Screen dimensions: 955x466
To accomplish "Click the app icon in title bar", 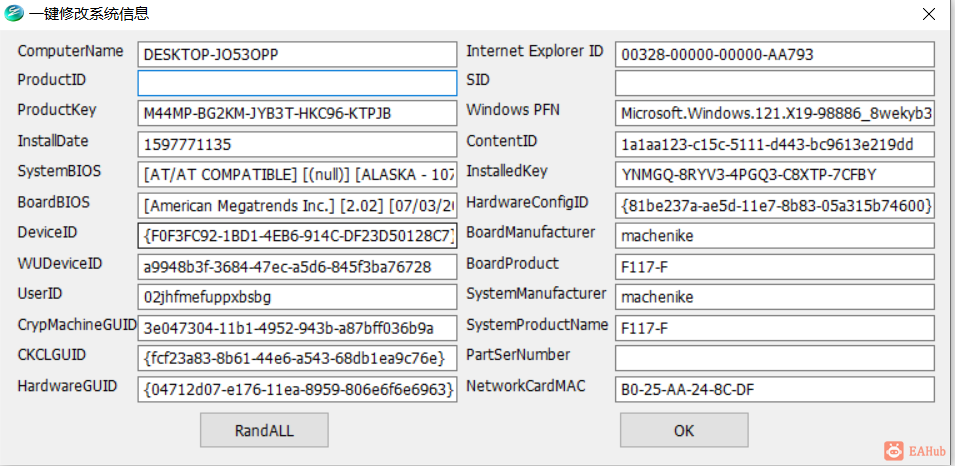I will tap(14, 14).
